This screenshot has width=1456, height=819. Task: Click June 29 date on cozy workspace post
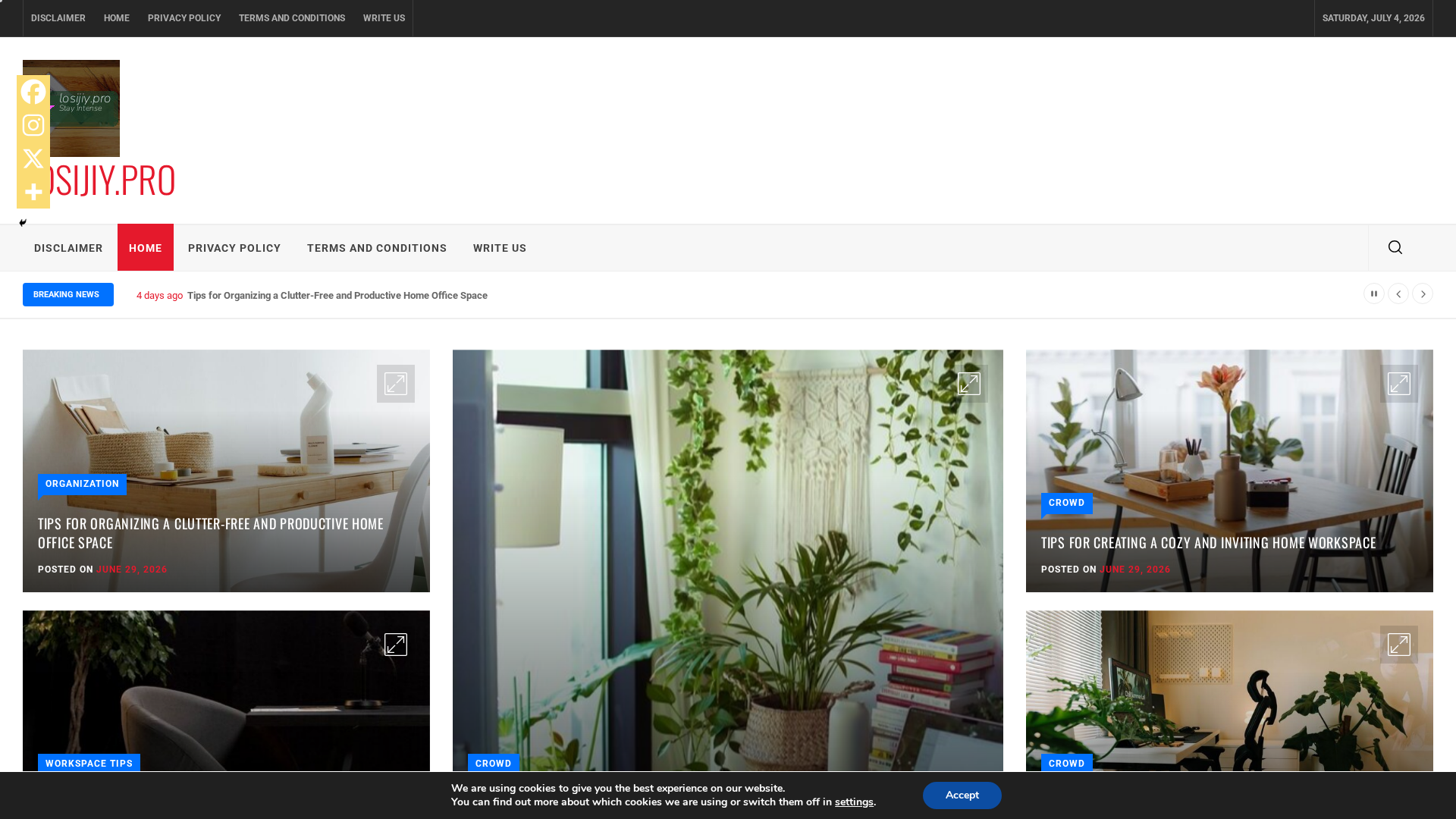(x=1135, y=570)
